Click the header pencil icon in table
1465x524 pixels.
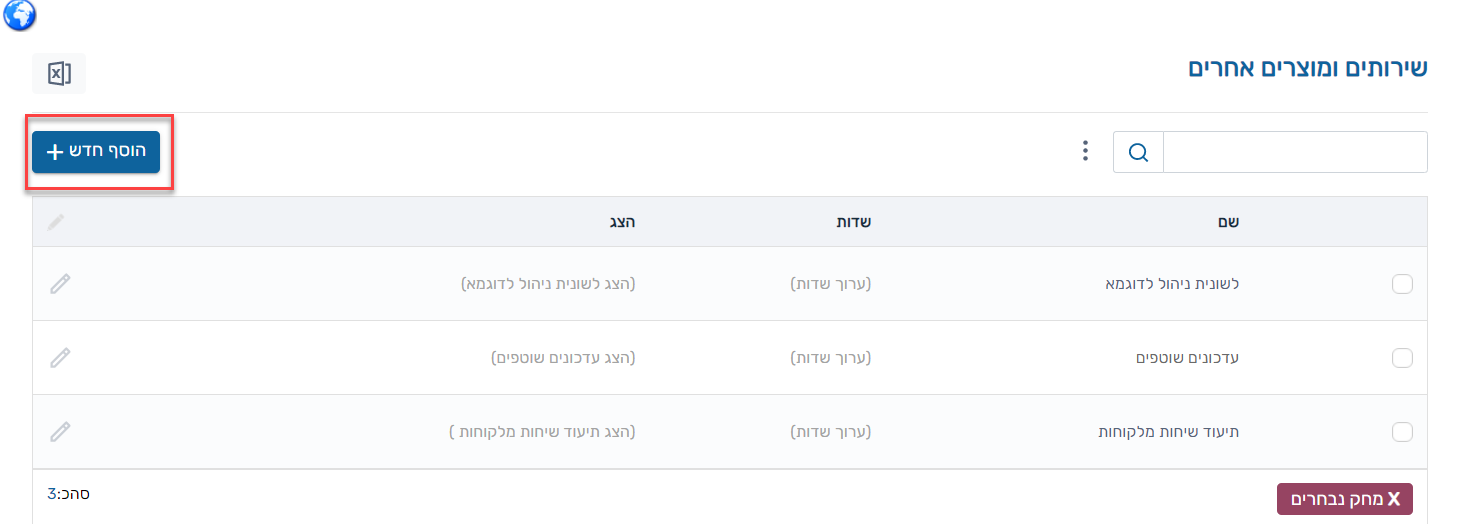click(56, 222)
